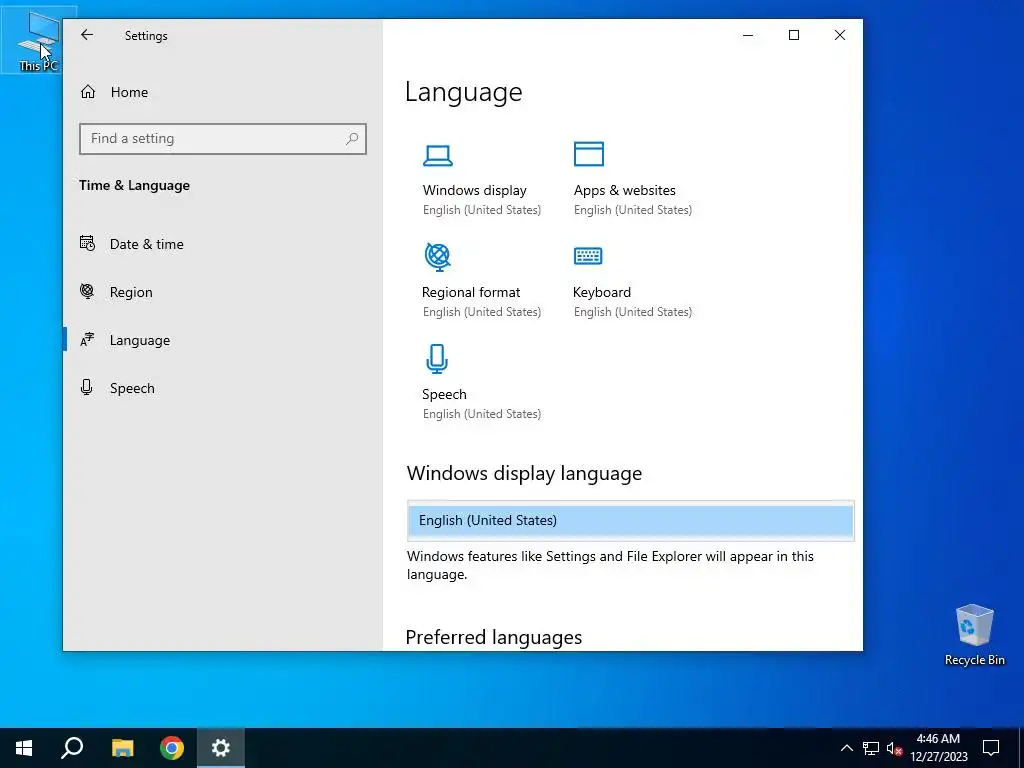
Task: Expand the Windows display language dropdown
Action: pyautogui.click(x=630, y=520)
